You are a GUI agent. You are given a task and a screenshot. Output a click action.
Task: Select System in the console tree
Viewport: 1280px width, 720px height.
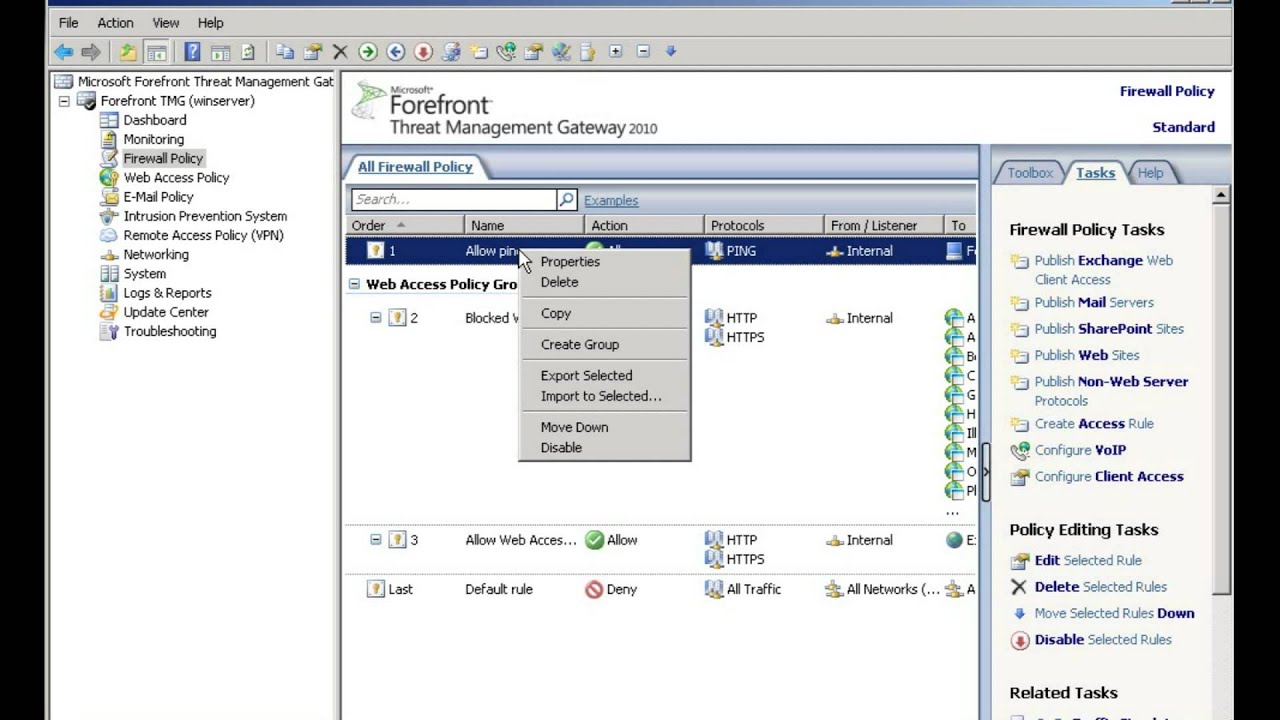pyautogui.click(x=145, y=273)
